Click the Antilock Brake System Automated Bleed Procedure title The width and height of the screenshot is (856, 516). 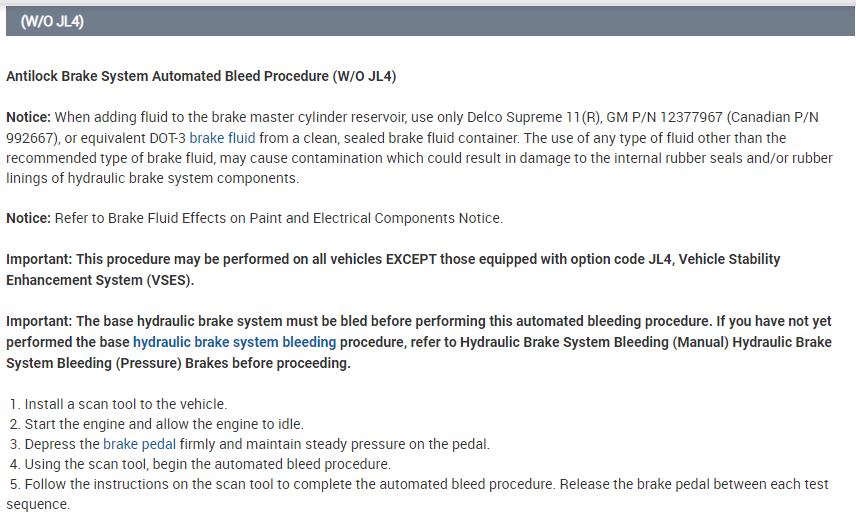click(x=202, y=76)
